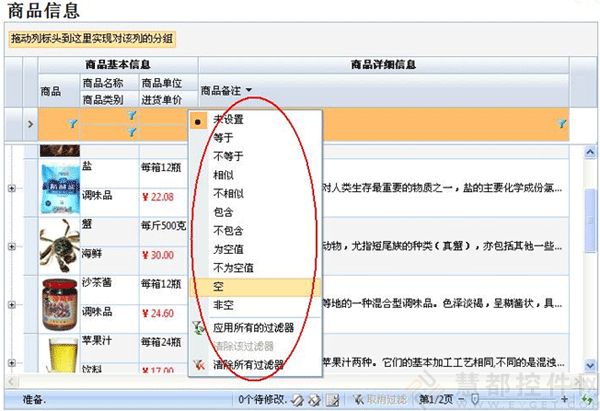Click the 清除所有过滤器 red icon in menu

click(x=200, y=364)
